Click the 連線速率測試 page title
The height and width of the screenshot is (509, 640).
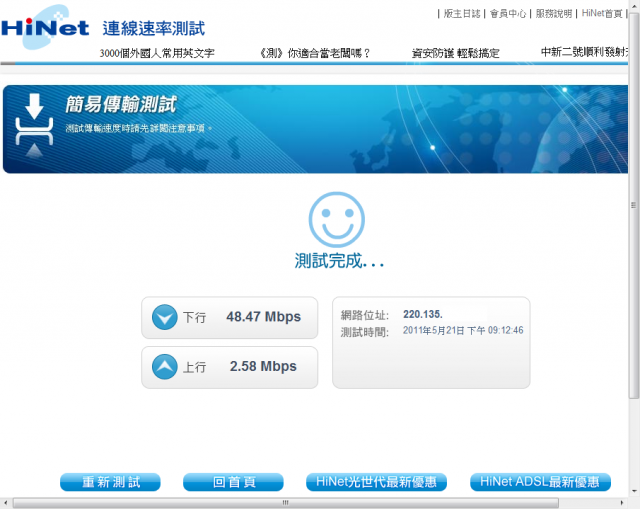(x=153, y=29)
